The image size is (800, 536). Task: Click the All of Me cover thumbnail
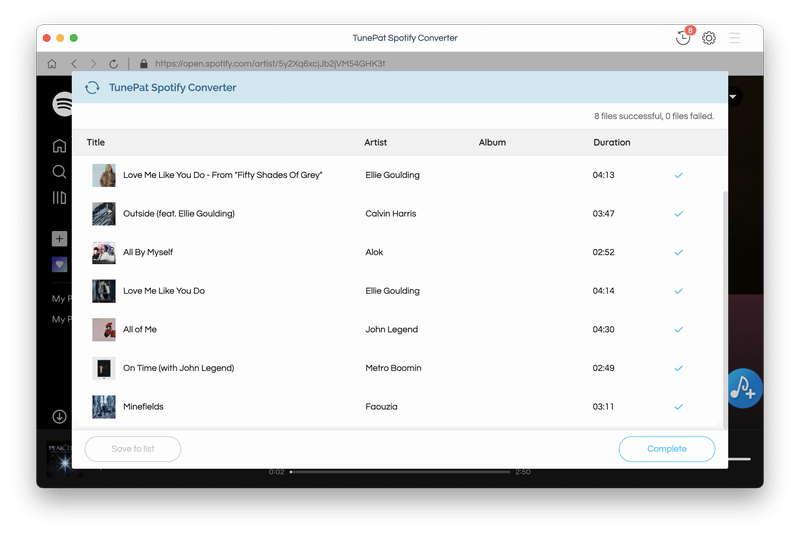(x=104, y=329)
